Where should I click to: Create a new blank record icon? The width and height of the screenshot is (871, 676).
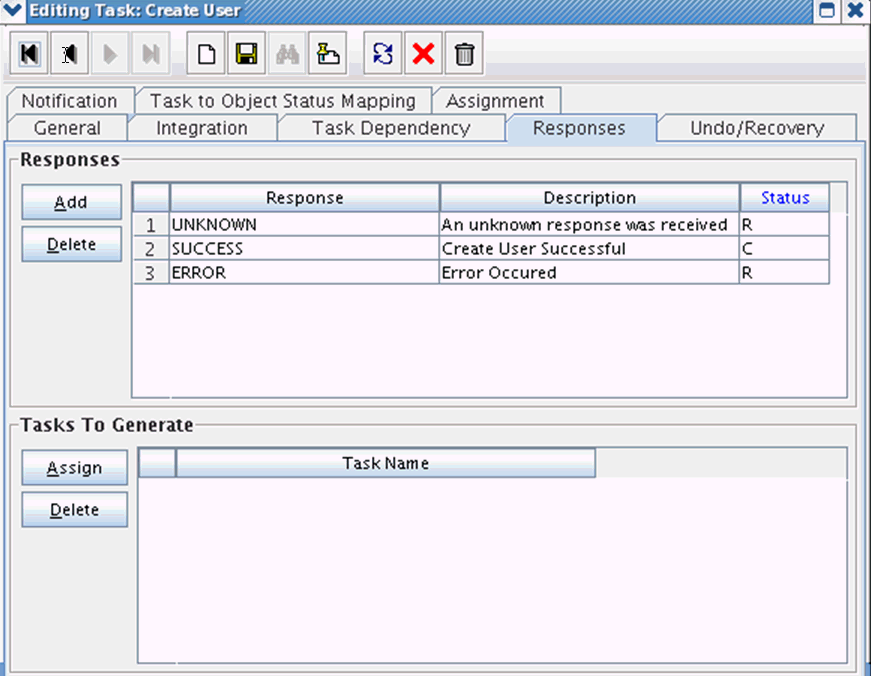click(206, 54)
